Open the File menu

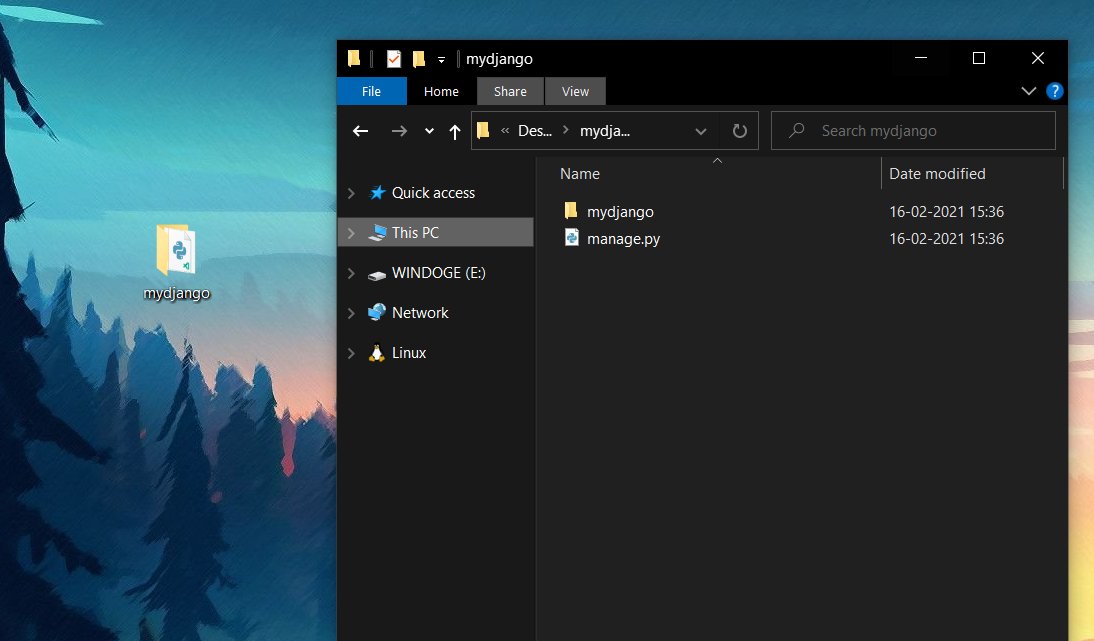(371, 91)
